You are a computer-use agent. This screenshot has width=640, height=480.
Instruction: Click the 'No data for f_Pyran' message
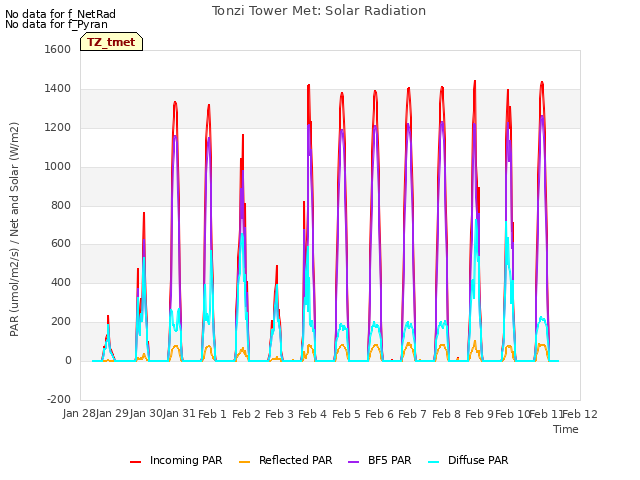(56, 24)
